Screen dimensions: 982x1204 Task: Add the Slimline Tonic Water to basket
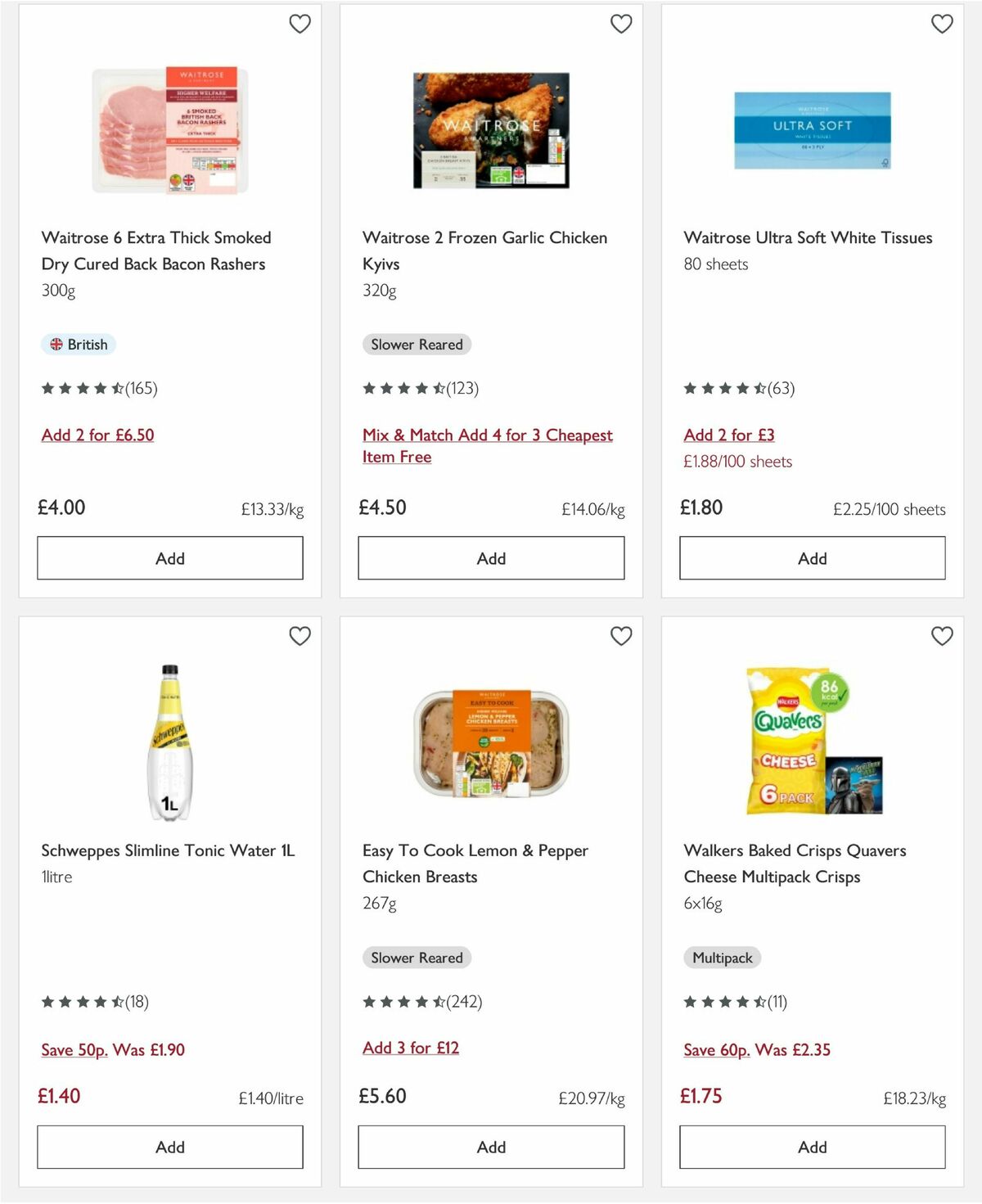[169, 1147]
